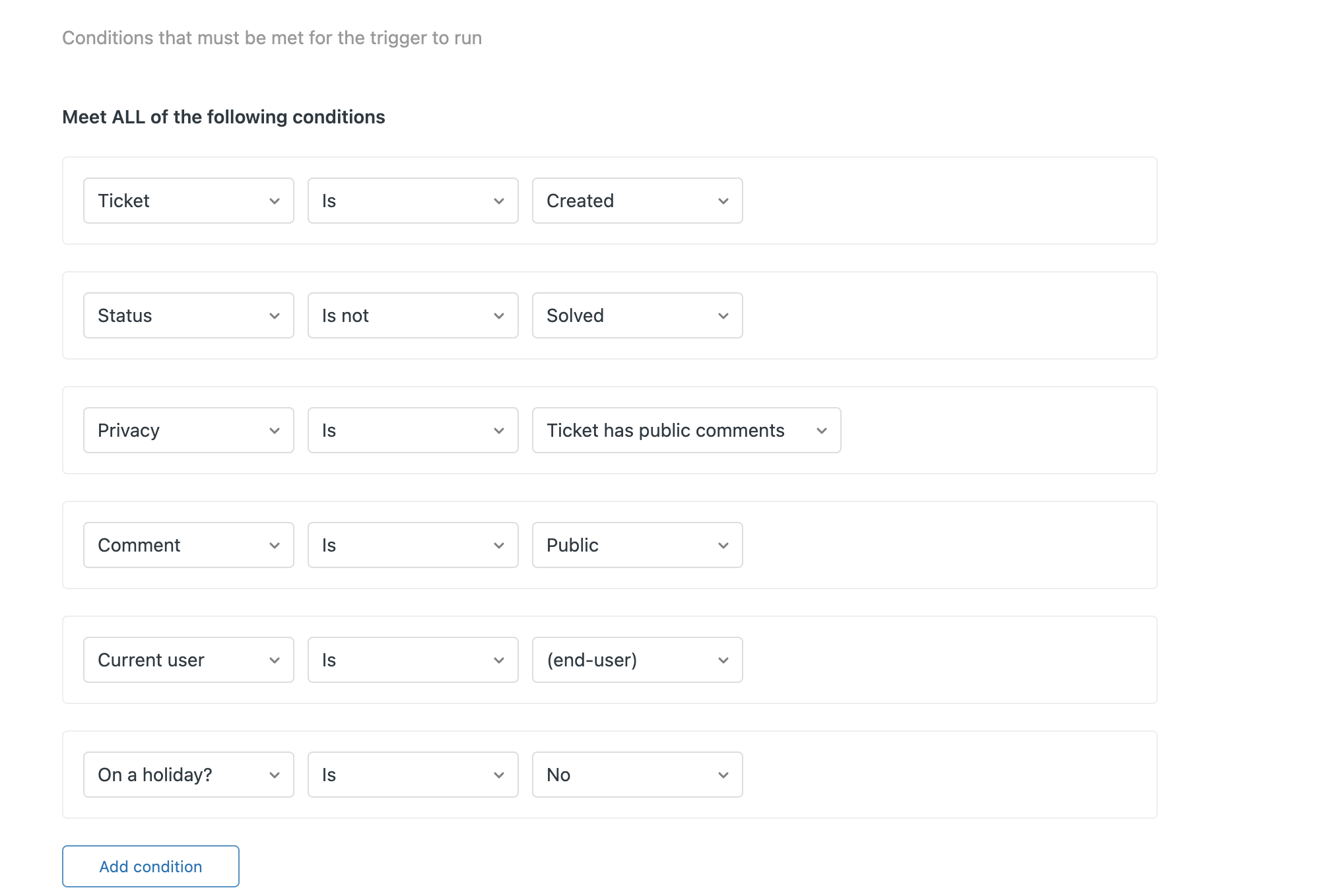Change the 'Is not' operator dropdown
This screenshot has height=896, width=1336.
tap(413, 315)
